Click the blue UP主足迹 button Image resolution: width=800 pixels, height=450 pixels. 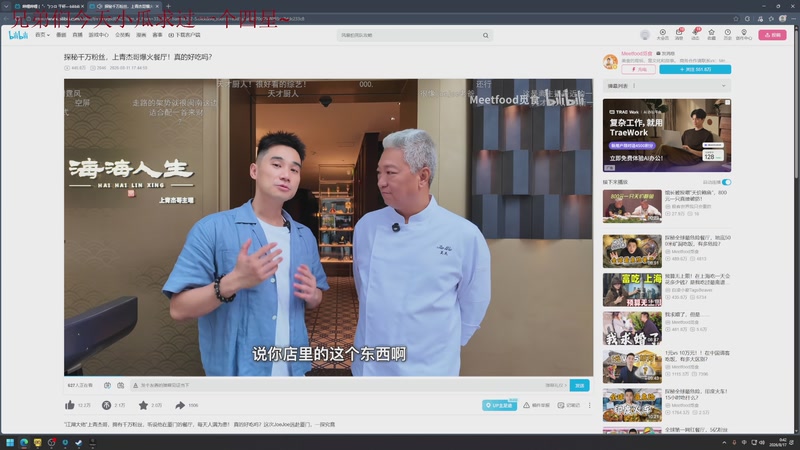499,405
